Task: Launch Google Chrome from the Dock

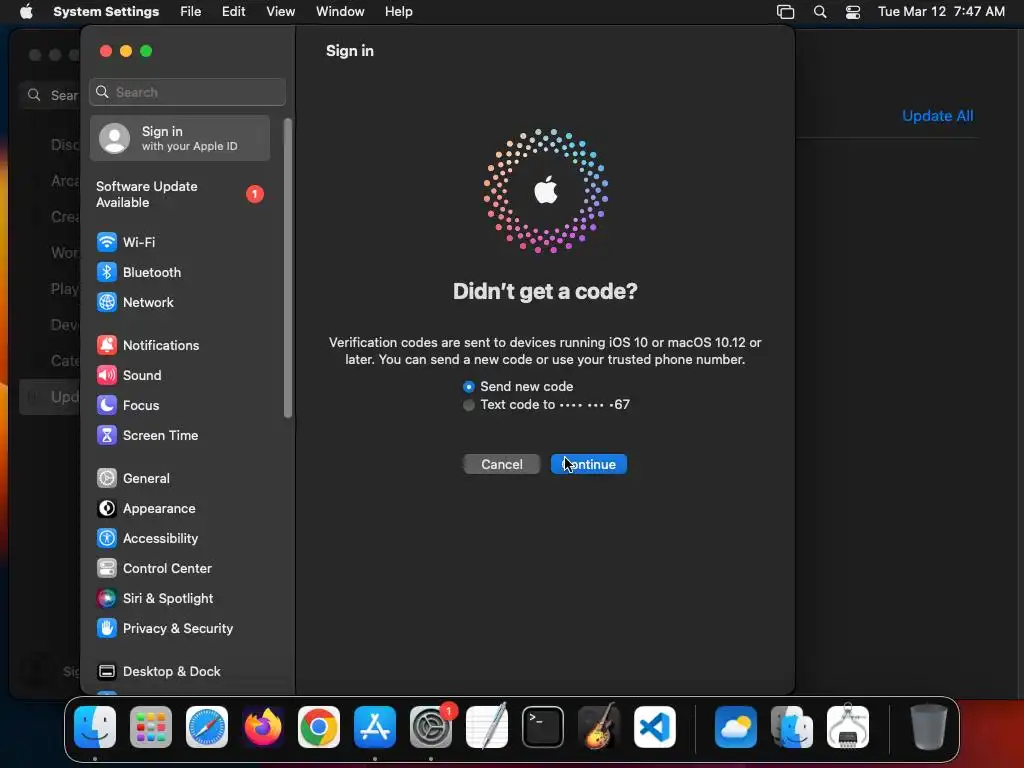Action: [x=319, y=727]
